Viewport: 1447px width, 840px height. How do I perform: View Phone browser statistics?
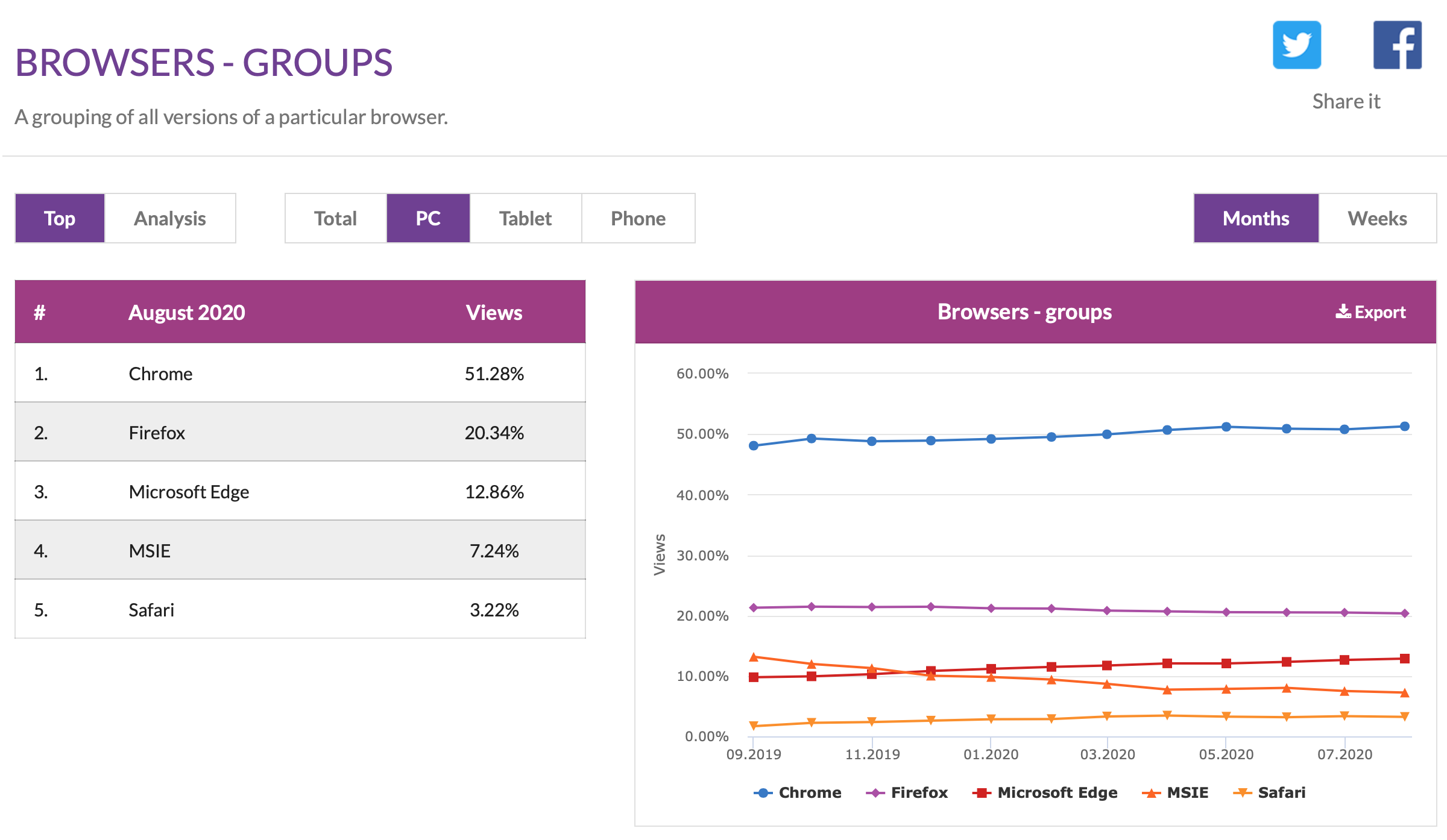pos(638,218)
